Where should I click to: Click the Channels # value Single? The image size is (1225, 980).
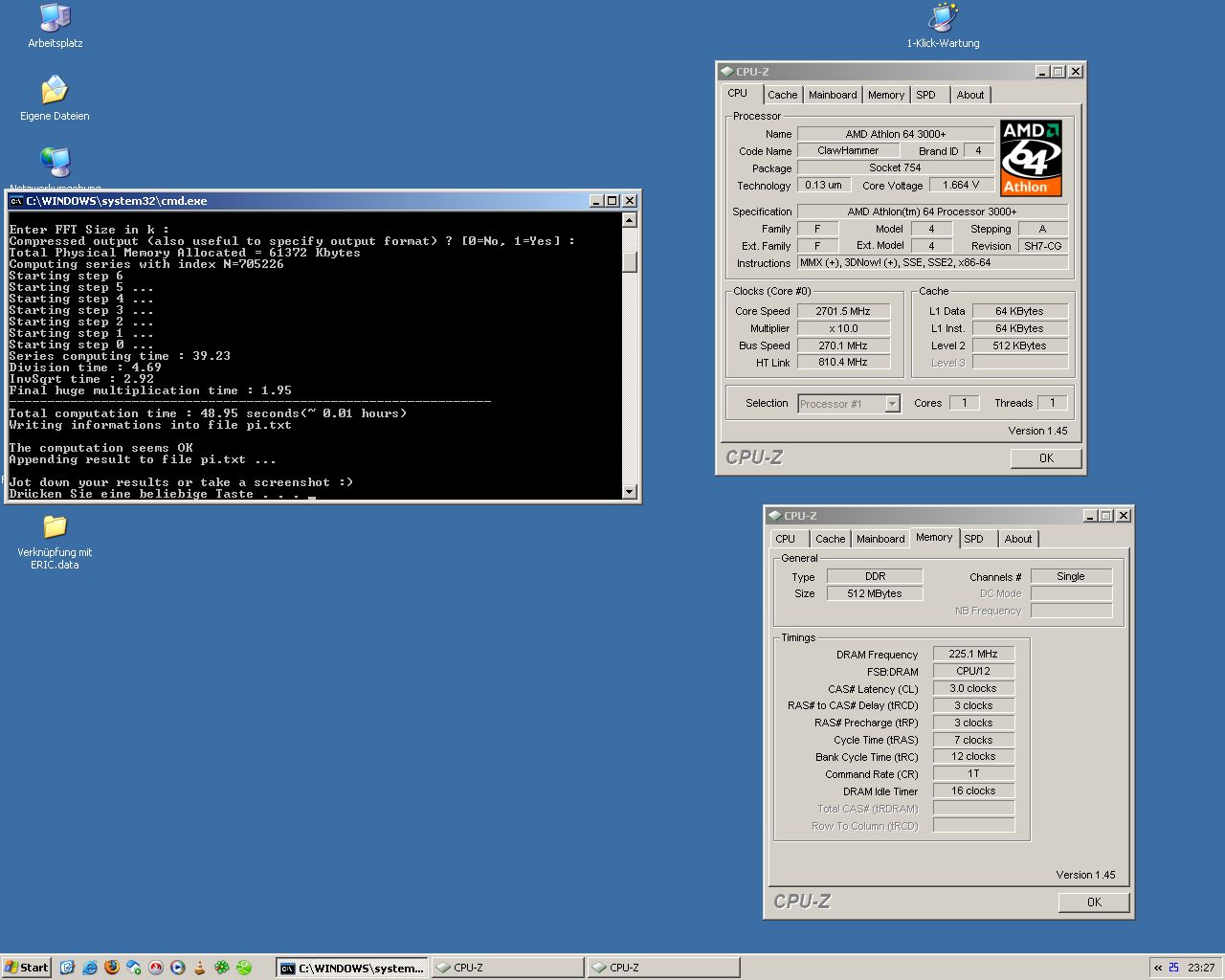(1071, 576)
